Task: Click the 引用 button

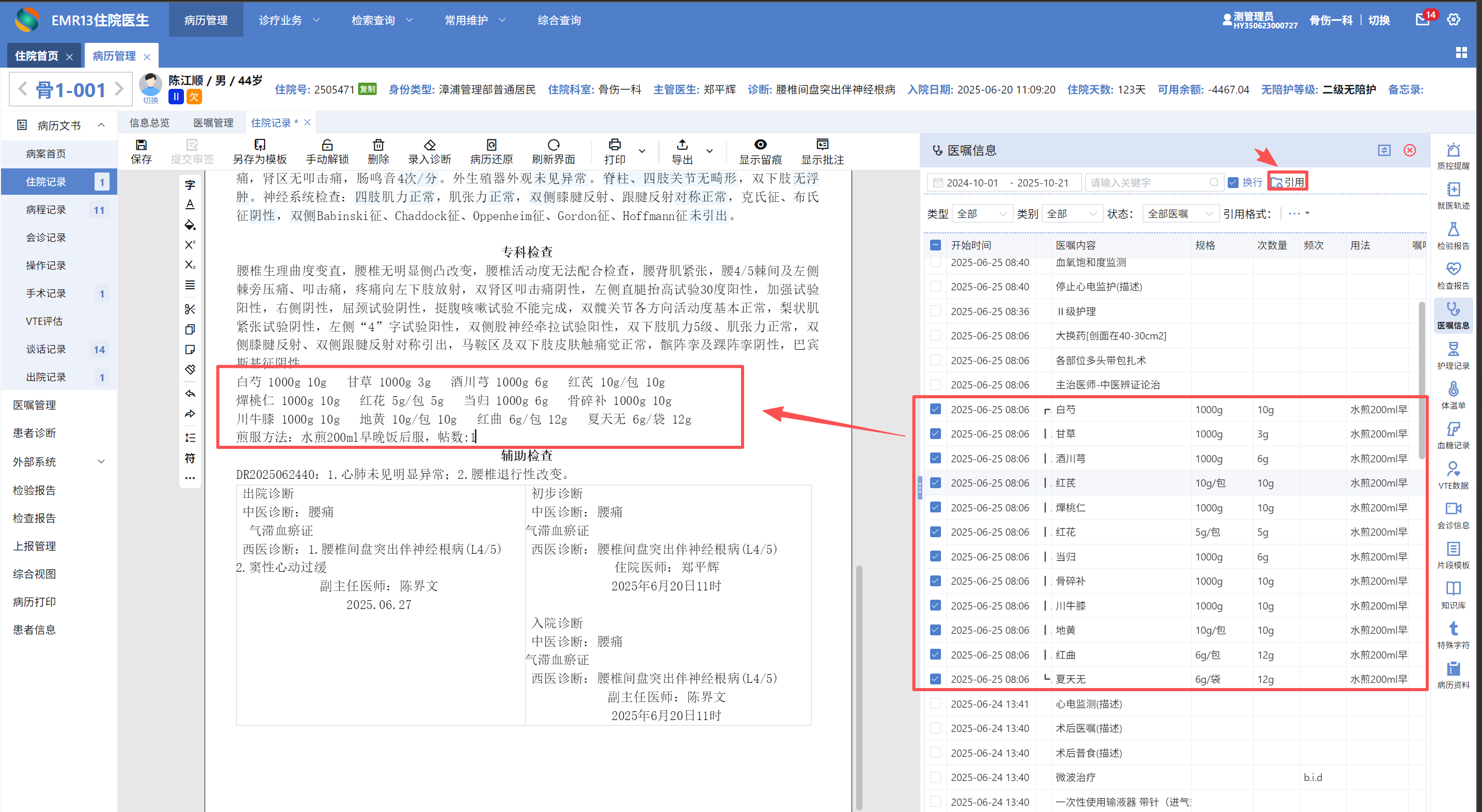Action: [x=1288, y=182]
